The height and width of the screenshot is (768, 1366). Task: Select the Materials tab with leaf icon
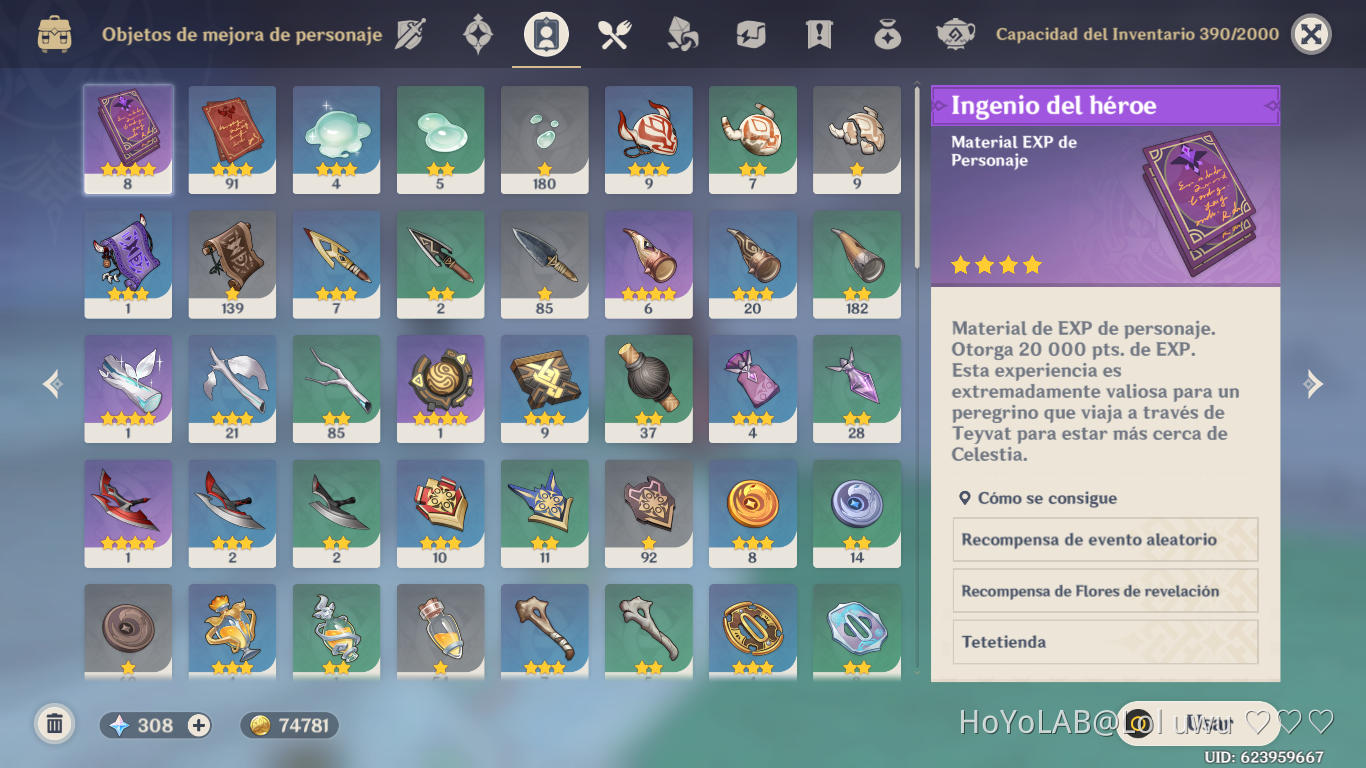(683, 34)
